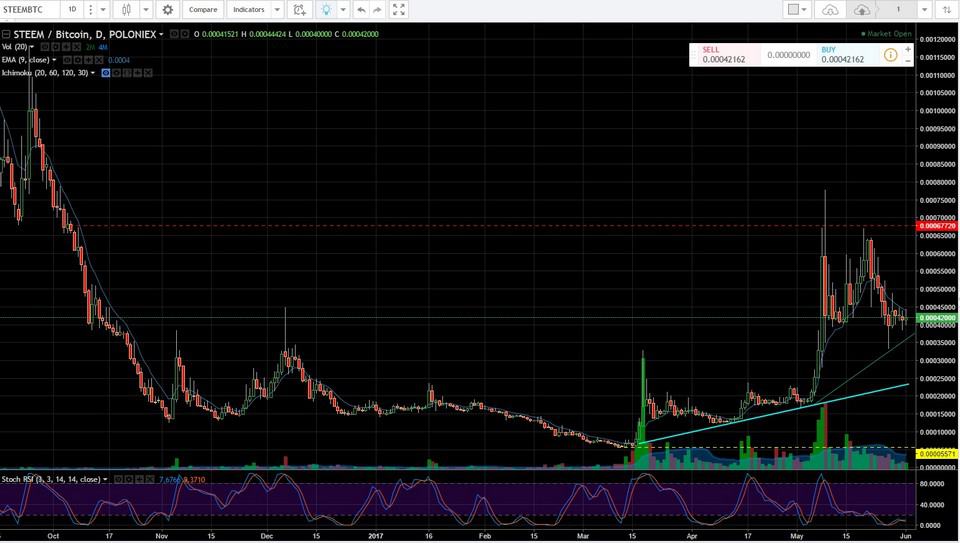This screenshot has height=543, width=960.
Task: Remove the Vol (20) indicator with X icon
Action: [x=76, y=47]
